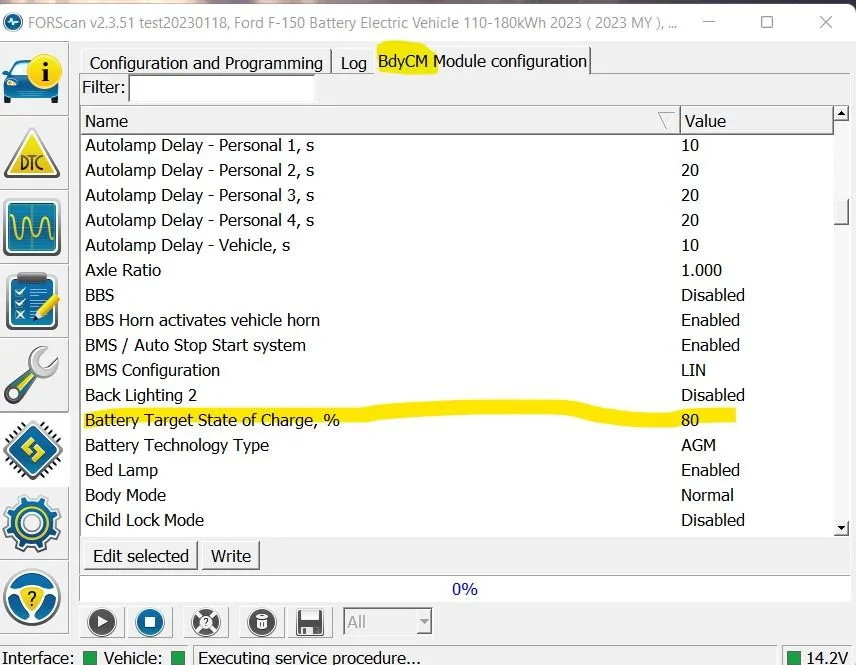Viewport: 856px width, 665px height.
Task: Open the Oscilloscope live data view
Action: [33, 227]
